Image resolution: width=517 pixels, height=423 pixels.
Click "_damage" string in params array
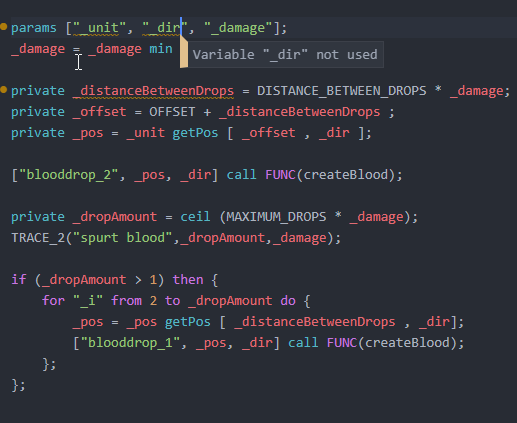(x=238, y=28)
